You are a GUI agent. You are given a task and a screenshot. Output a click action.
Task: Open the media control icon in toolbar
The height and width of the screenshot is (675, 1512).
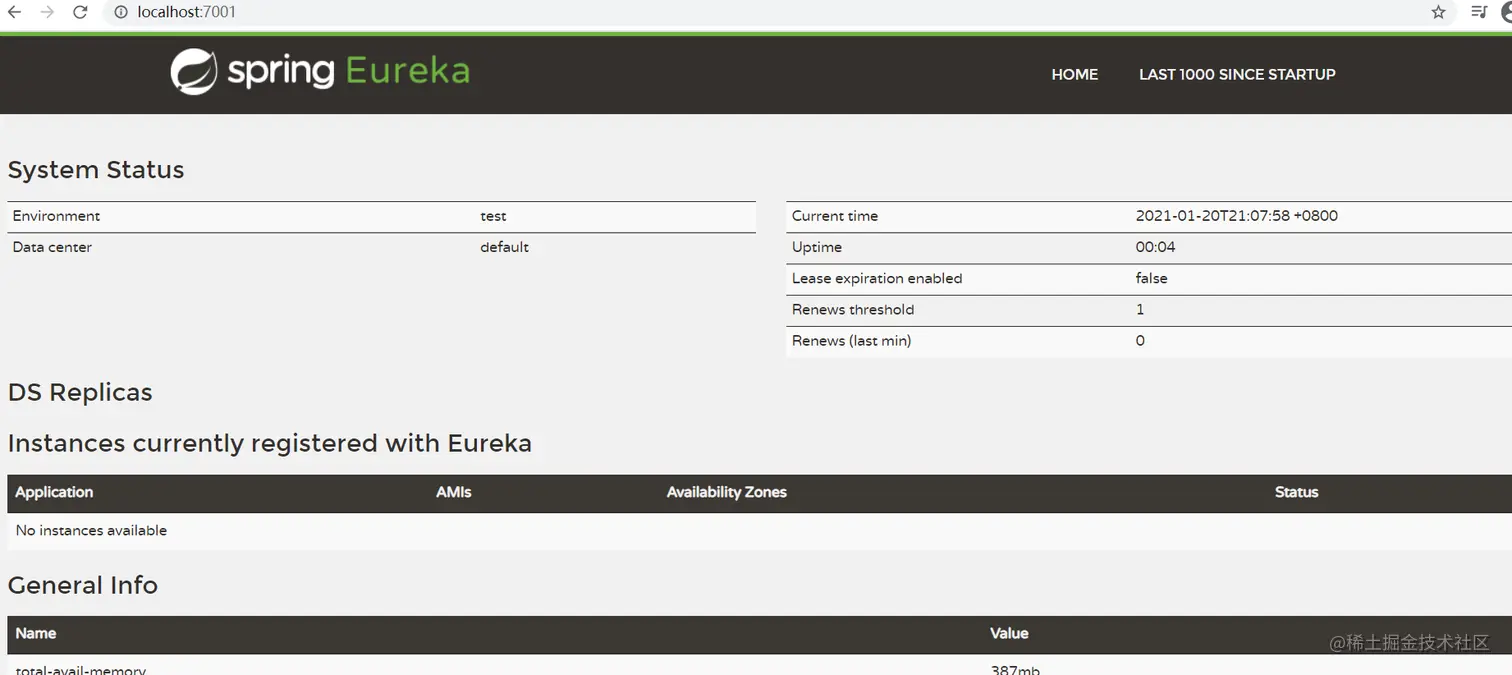[1480, 12]
